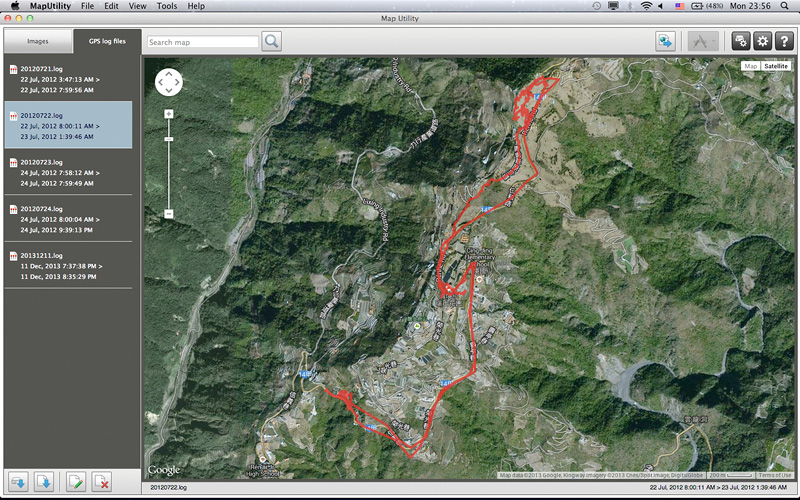Click the magnifier search button

(x=271, y=41)
